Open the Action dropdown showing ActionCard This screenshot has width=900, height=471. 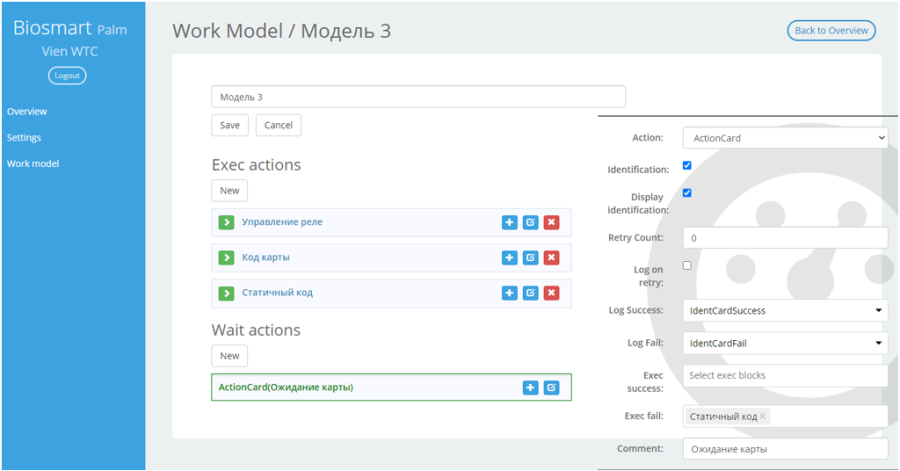(785, 138)
